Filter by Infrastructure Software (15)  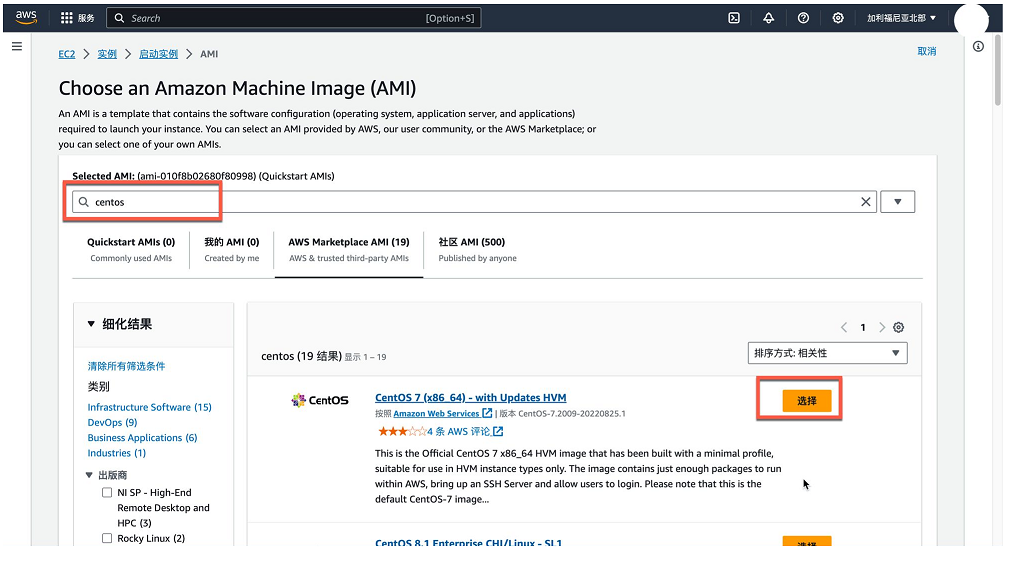[x=150, y=407]
